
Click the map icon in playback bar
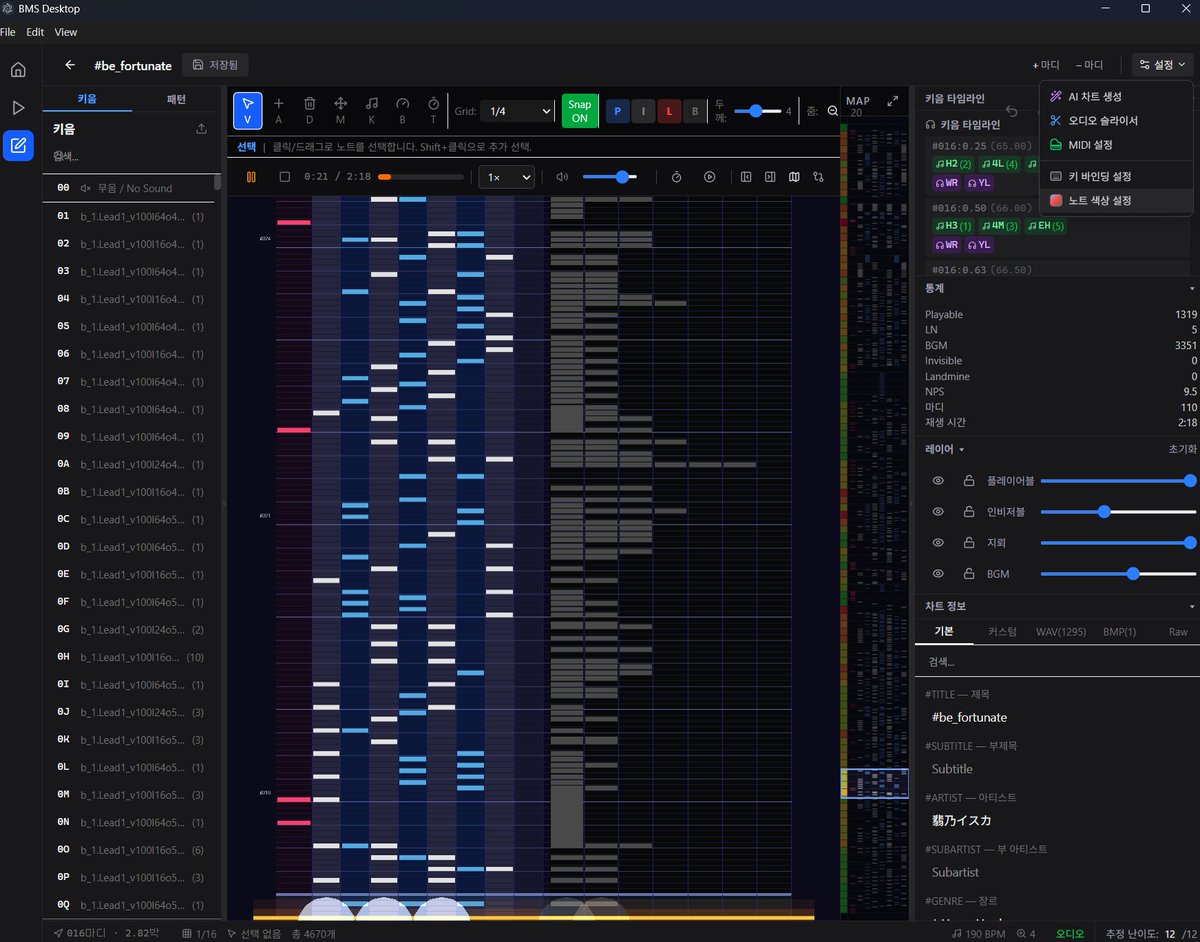pyautogui.click(x=794, y=177)
